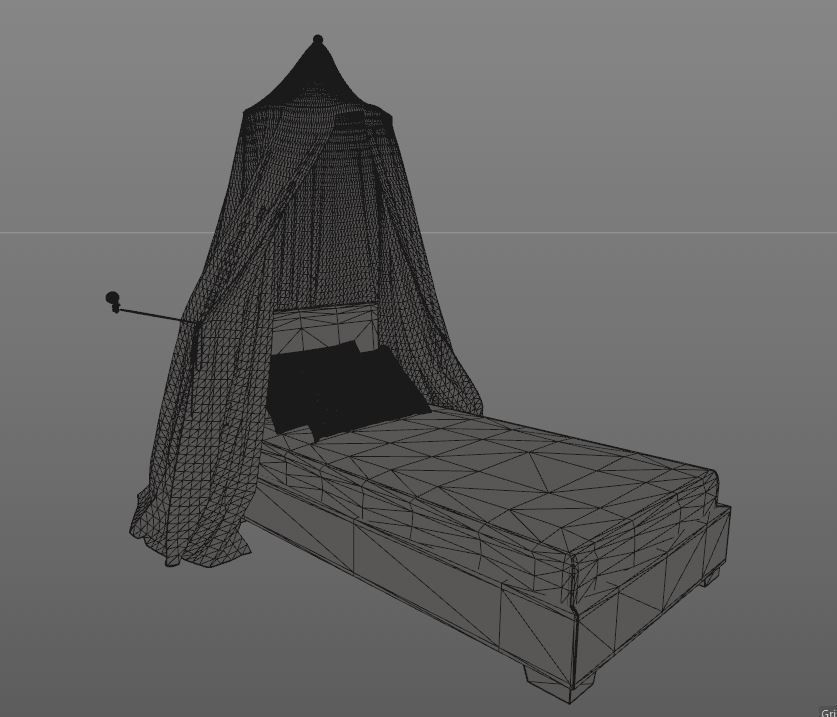Select the headboard behind the pillows

[324, 327]
